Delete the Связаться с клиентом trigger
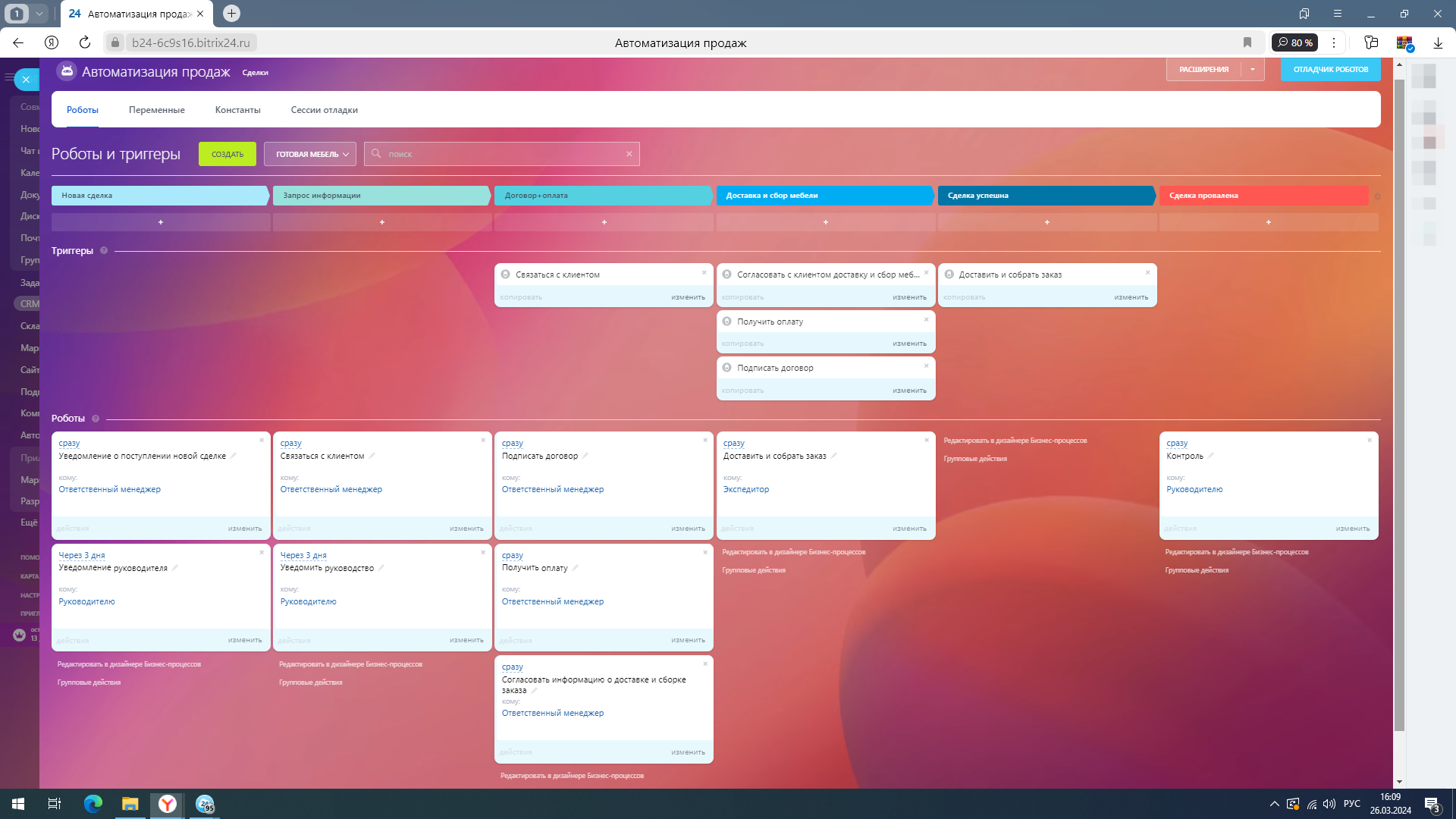Image resolution: width=1456 pixels, height=819 pixels. click(704, 272)
